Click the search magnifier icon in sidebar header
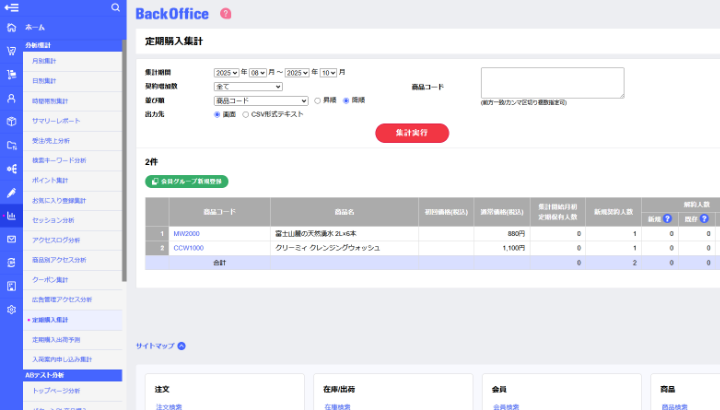720x410 pixels. pos(116,8)
